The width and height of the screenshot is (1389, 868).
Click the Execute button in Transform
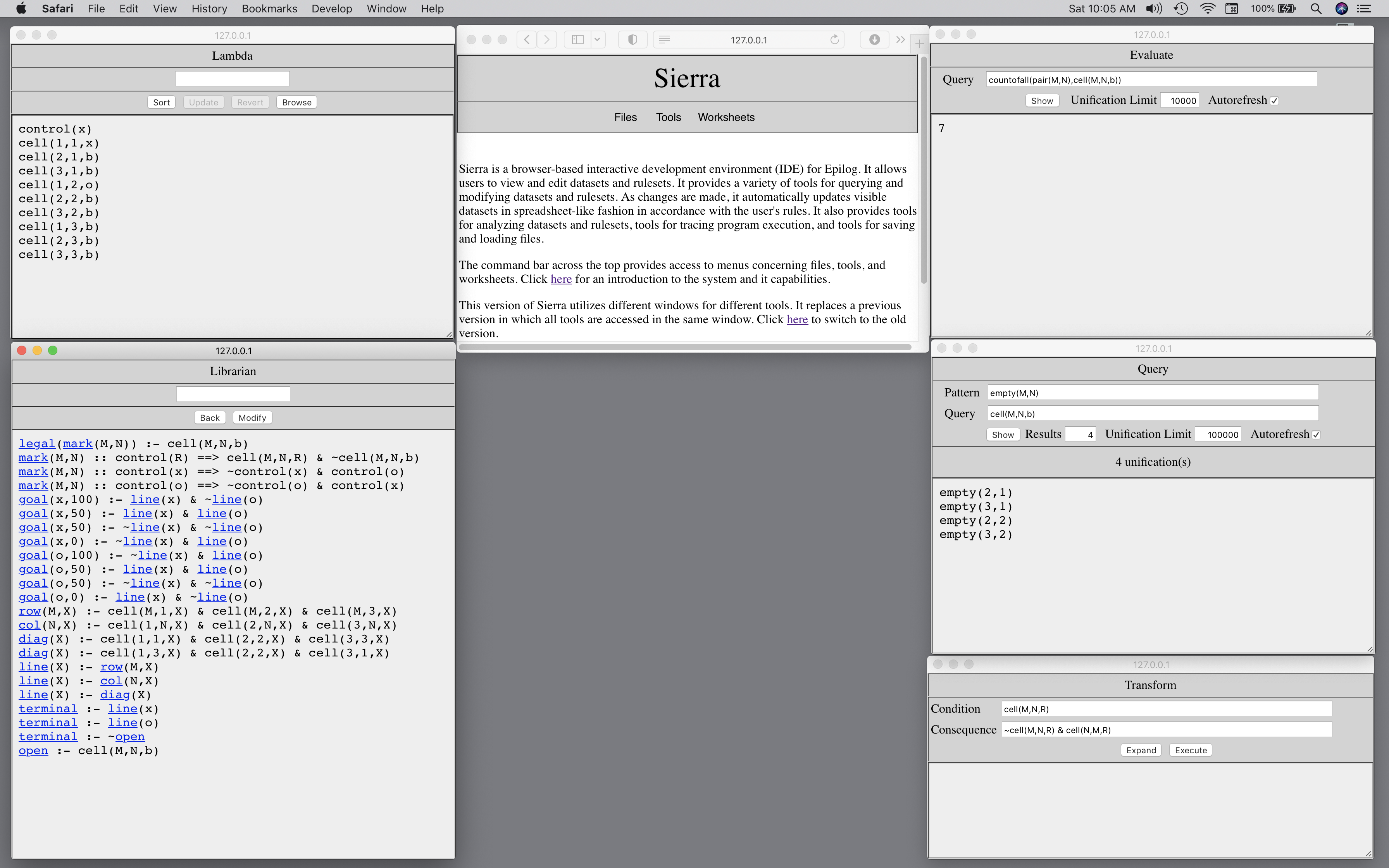click(x=1191, y=750)
